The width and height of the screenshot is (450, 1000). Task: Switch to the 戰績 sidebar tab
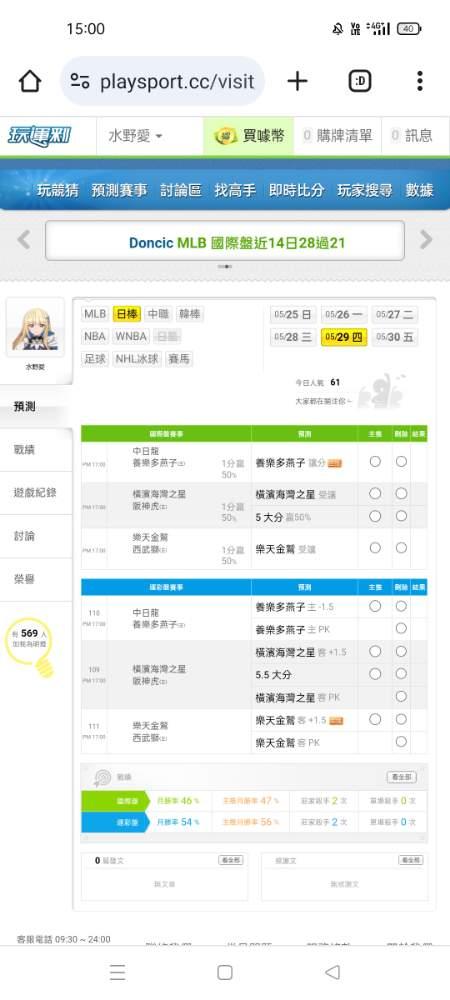point(24,450)
